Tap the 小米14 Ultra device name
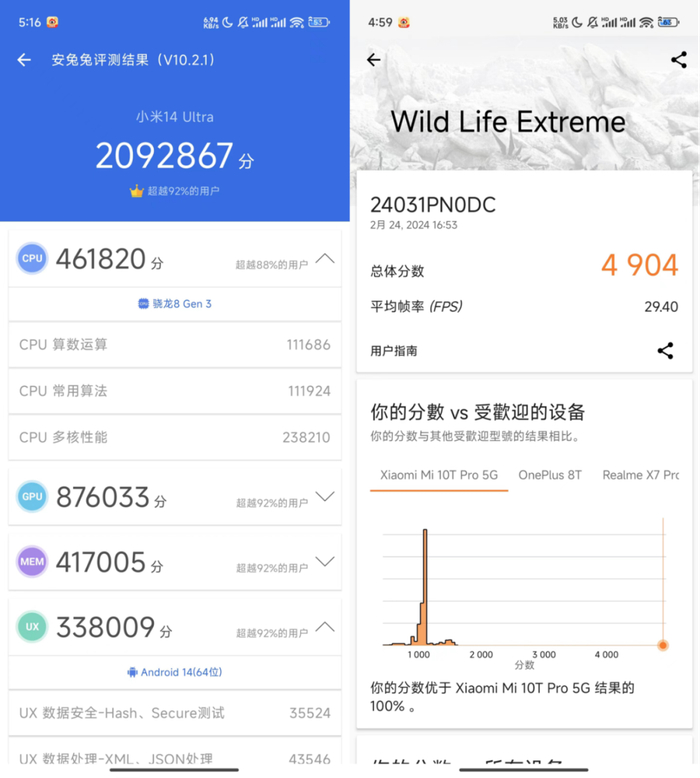This screenshot has height=778, width=700. pyautogui.click(x=175, y=117)
